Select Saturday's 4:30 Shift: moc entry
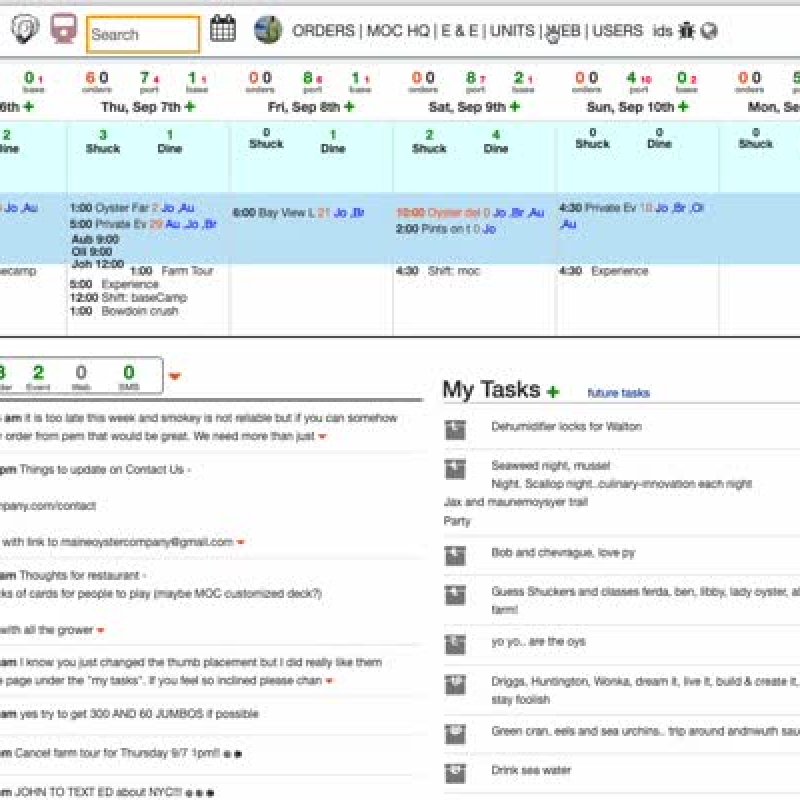Screen dimensions: 800x800 [x=438, y=271]
